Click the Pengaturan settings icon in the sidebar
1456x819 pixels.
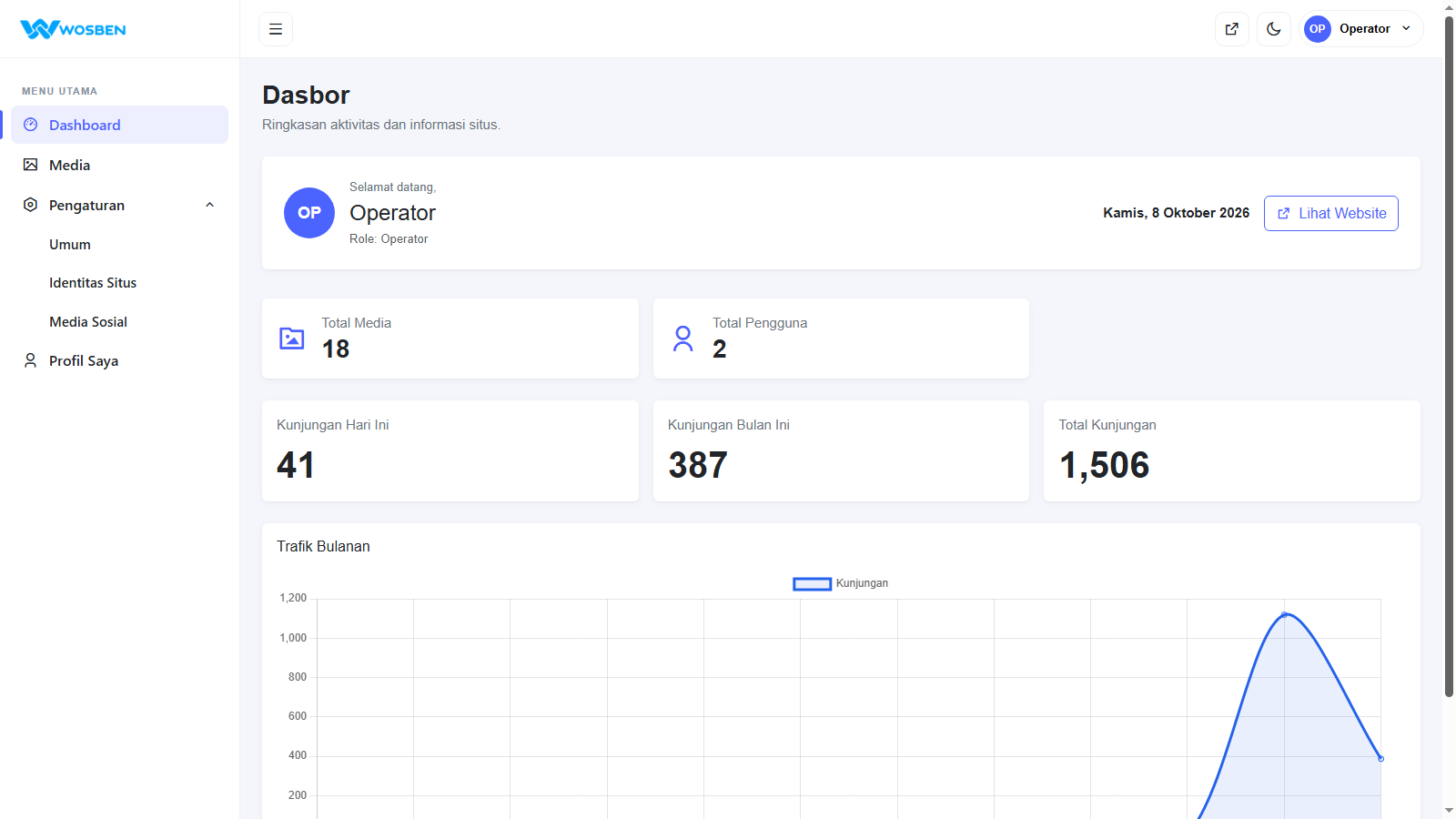pyautogui.click(x=31, y=205)
